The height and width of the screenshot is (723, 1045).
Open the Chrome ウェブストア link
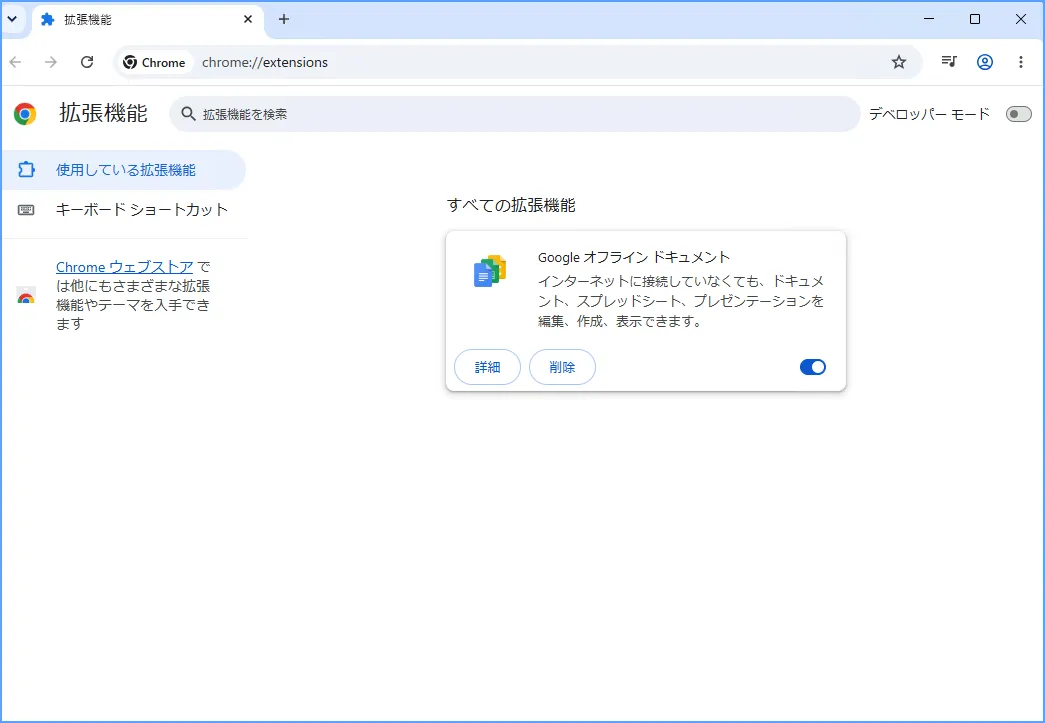[125, 267]
